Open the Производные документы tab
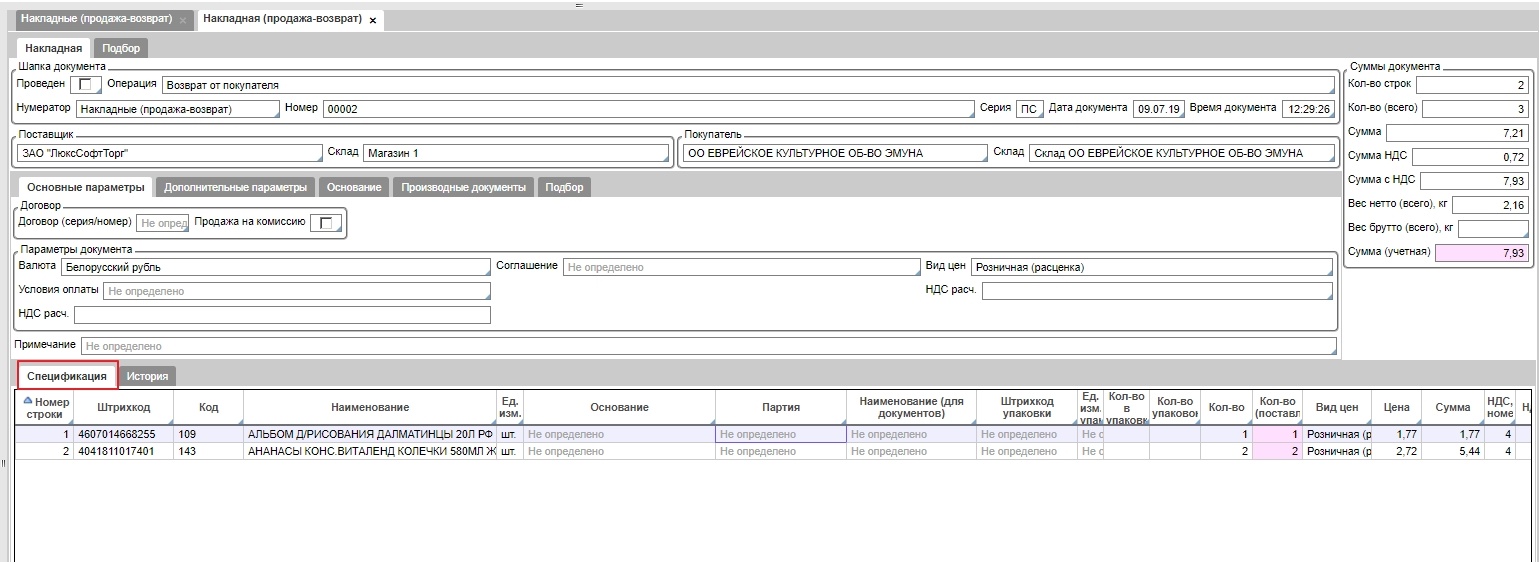The width and height of the screenshot is (1539, 562). pyautogui.click(x=463, y=187)
